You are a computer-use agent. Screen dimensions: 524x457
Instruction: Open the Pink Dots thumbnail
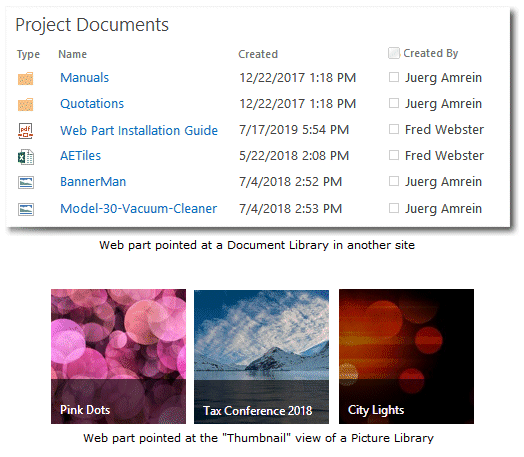click(118, 356)
